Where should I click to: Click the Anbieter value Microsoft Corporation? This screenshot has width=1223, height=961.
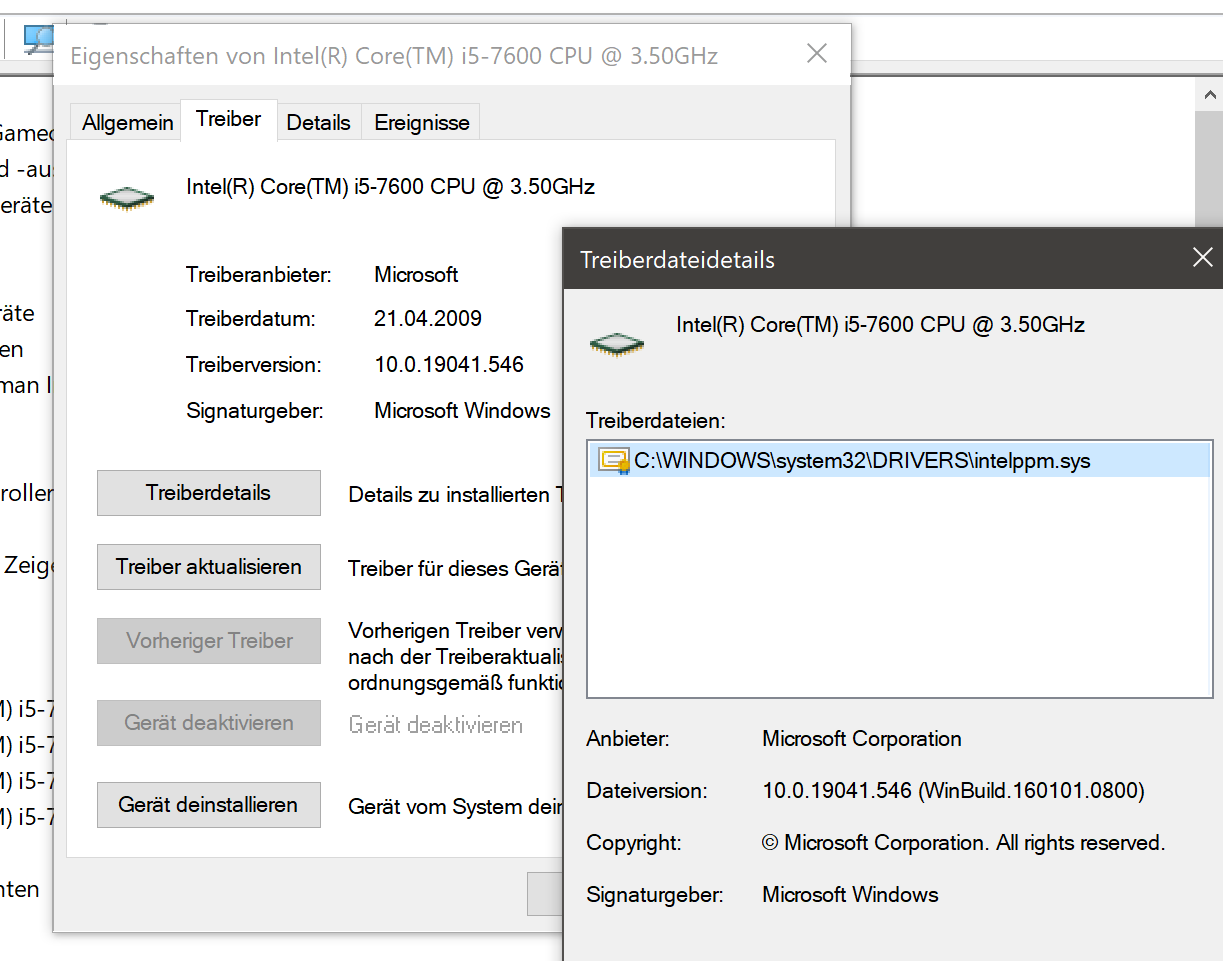click(x=862, y=739)
